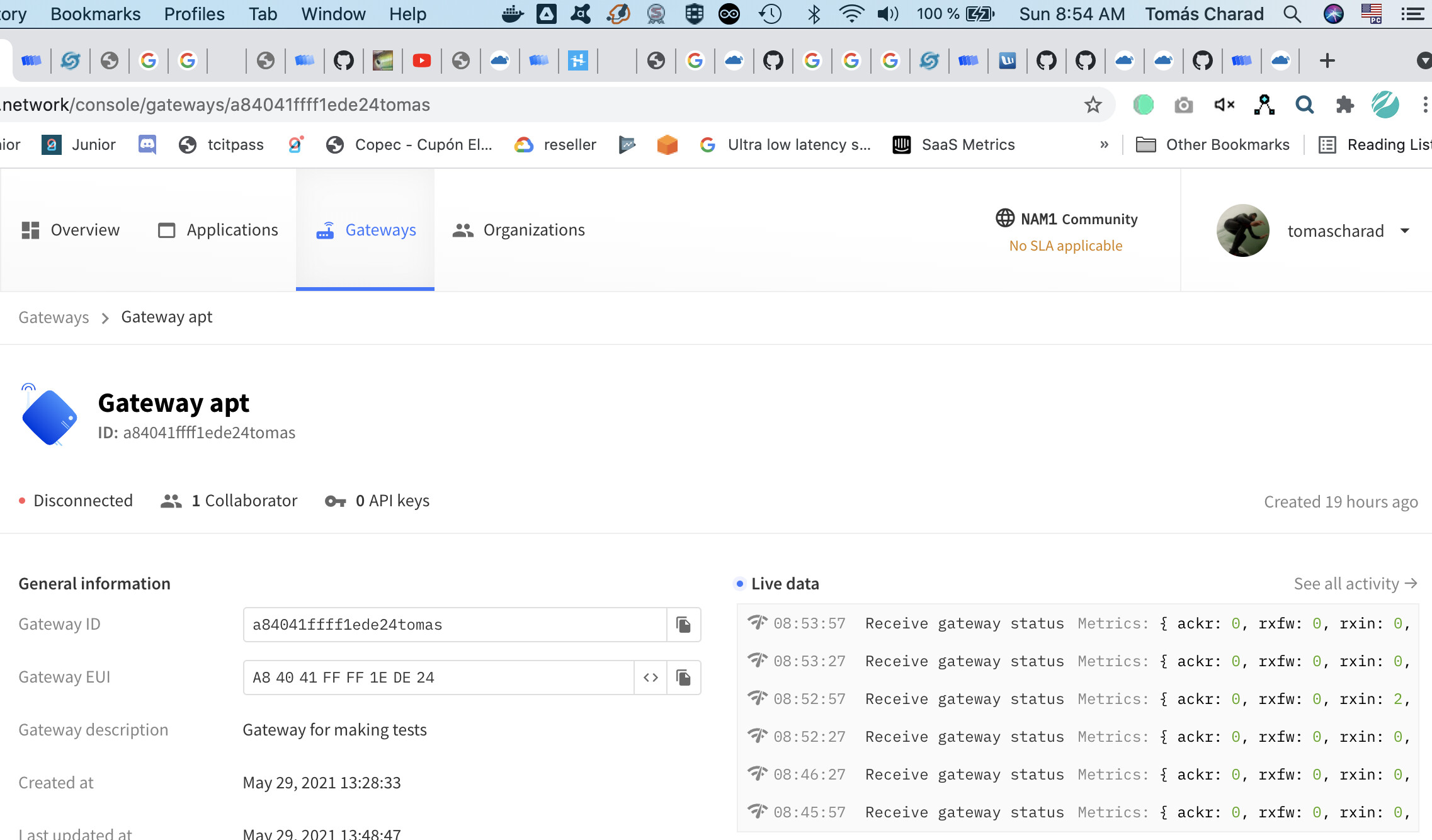Open the Profiles menu in the menu bar

click(194, 14)
